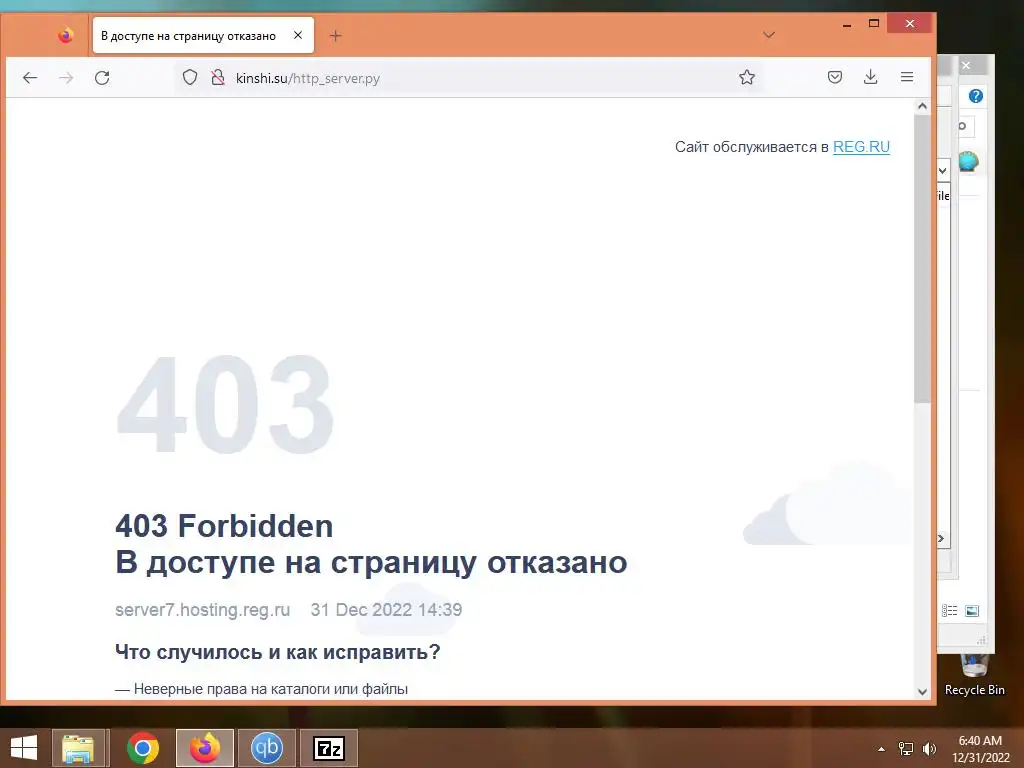The image size is (1024, 768).
Task: Show hidden tray icons arrow
Action: click(x=882, y=749)
